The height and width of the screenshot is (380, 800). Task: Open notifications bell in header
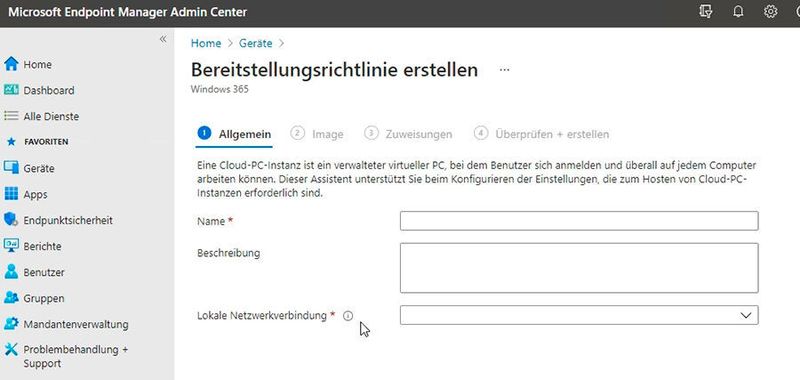tap(738, 12)
